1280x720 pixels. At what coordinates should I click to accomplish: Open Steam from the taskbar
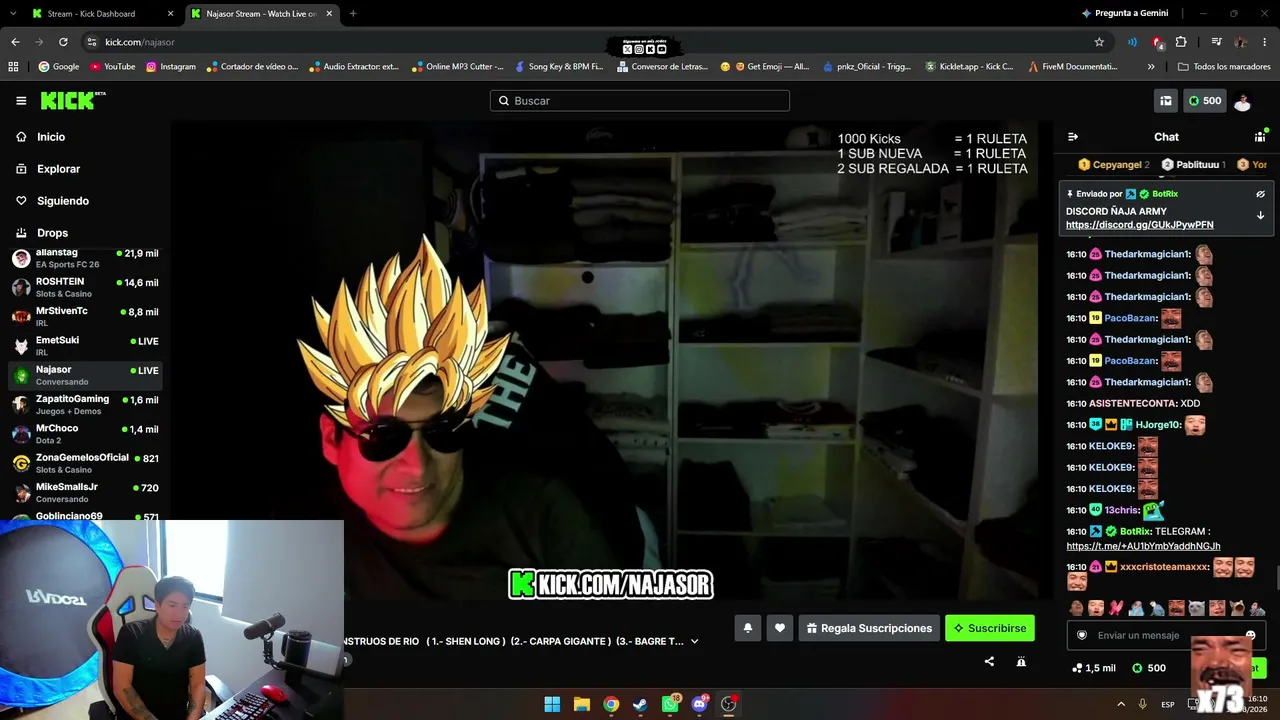640,704
